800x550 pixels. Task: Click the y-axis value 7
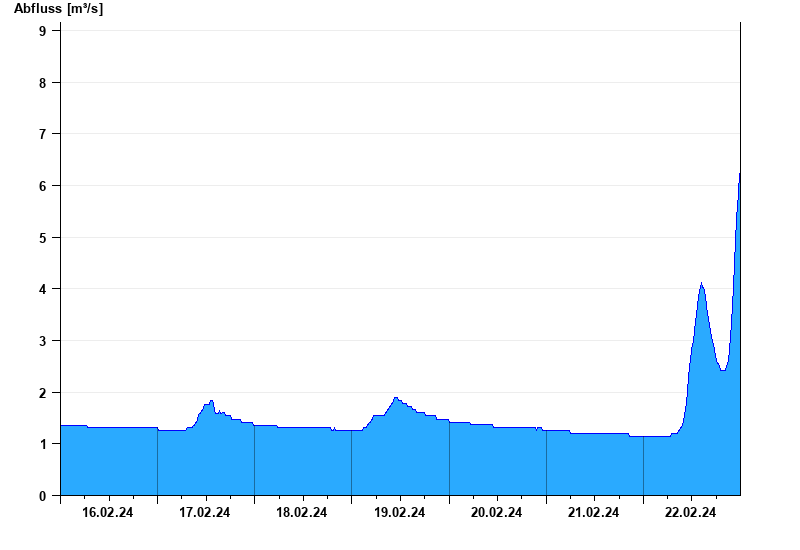click(x=42, y=134)
